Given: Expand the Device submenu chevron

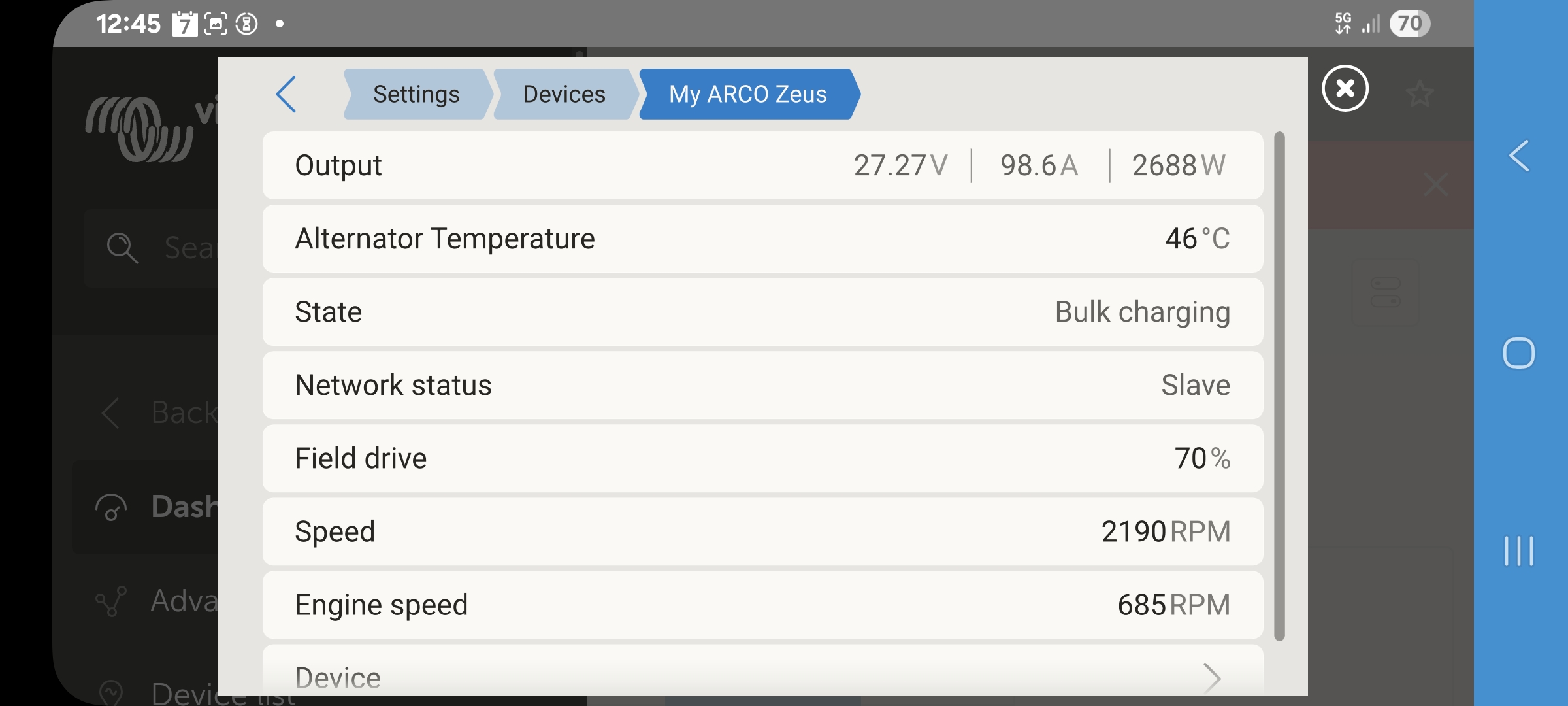Looking at the screenshot, I should point(1212,677).
